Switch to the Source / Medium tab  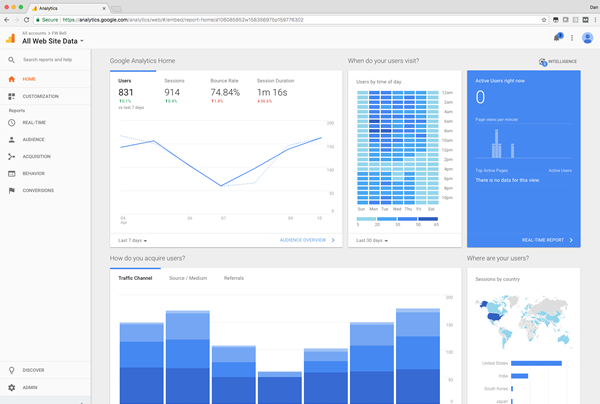click(188, 278)
